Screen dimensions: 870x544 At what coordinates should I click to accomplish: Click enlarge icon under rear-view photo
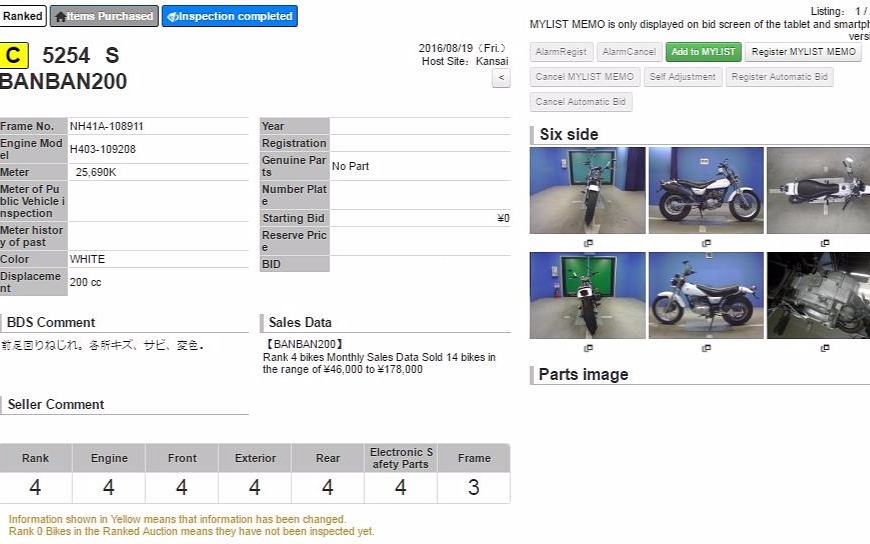coord(588,348)
